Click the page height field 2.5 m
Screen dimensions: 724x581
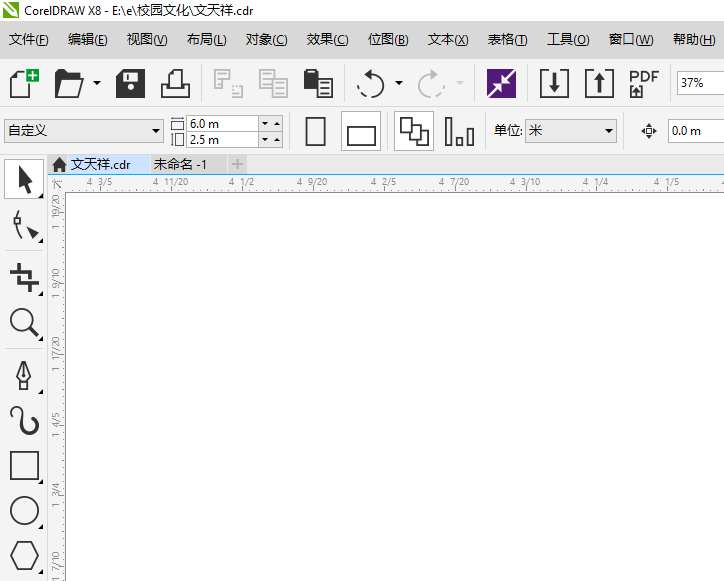tap(222, 139)
